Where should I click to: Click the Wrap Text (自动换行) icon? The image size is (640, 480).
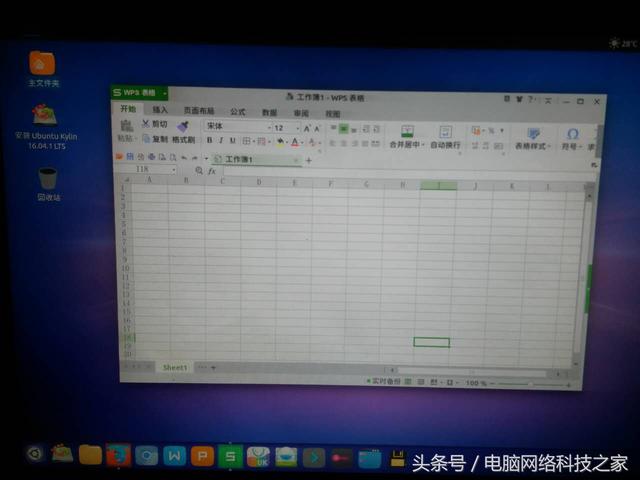click(x=445, y=132)
